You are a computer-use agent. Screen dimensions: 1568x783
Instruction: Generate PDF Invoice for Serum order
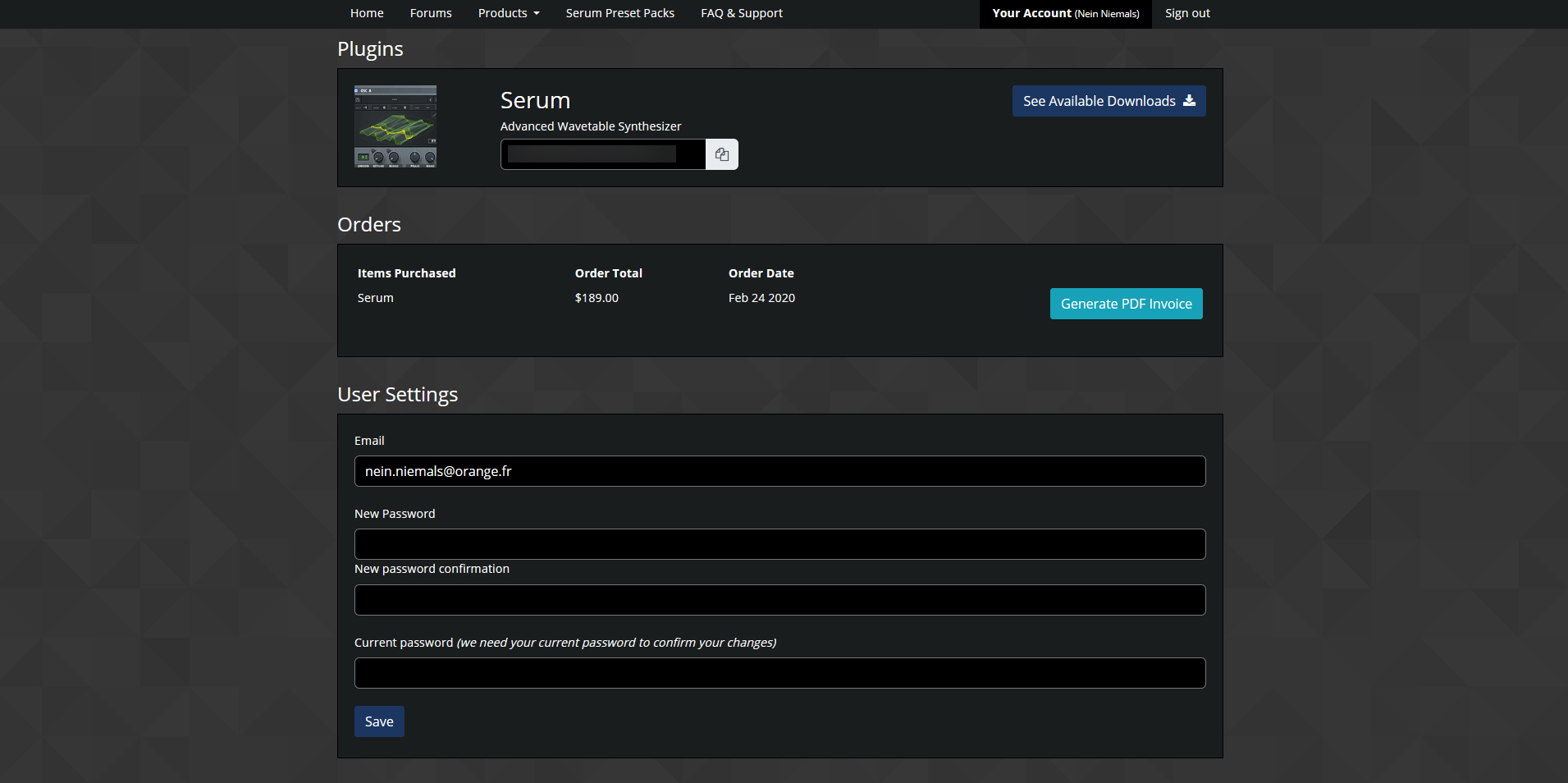point(1127,304)
